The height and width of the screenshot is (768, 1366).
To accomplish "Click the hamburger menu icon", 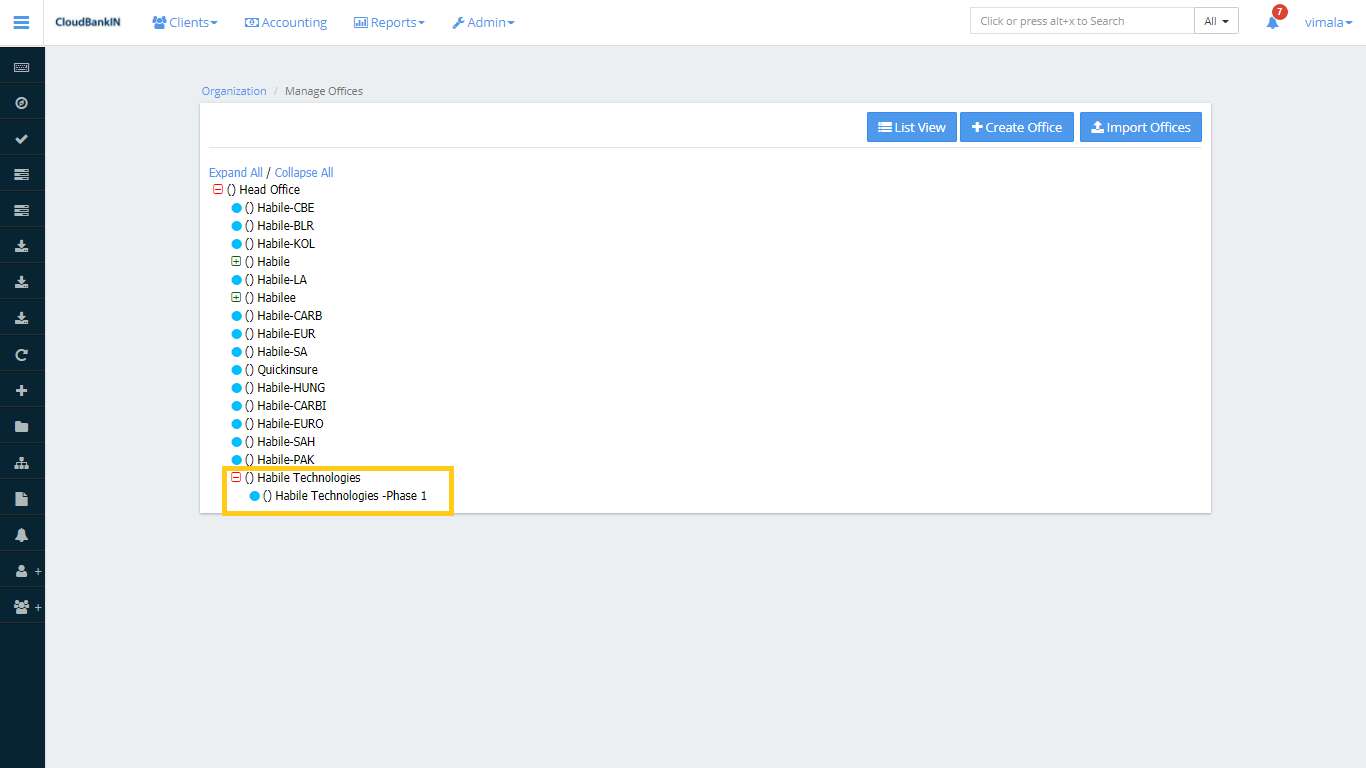I will [x=21, y=22].
